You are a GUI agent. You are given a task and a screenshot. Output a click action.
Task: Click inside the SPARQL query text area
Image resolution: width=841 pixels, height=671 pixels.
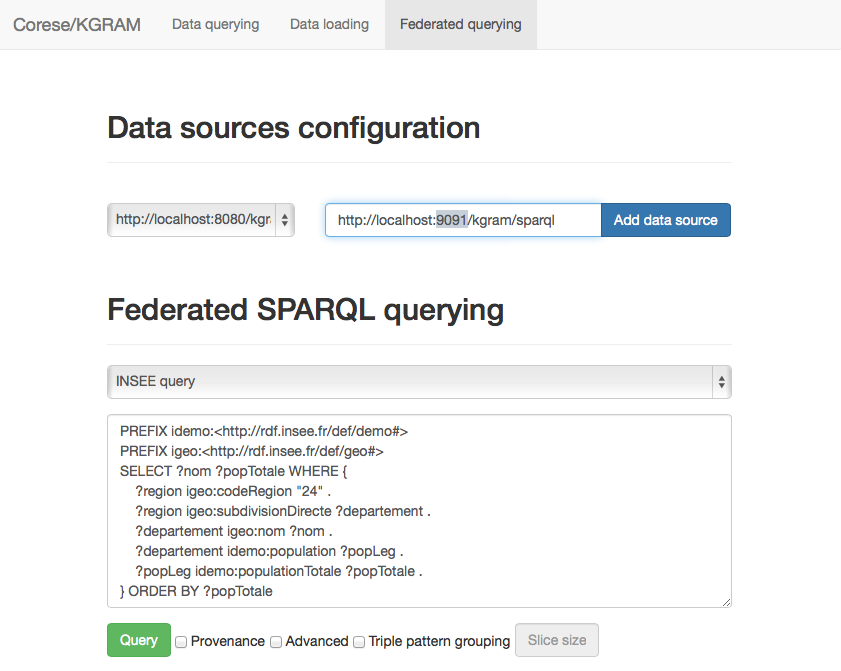click(419, 511)
